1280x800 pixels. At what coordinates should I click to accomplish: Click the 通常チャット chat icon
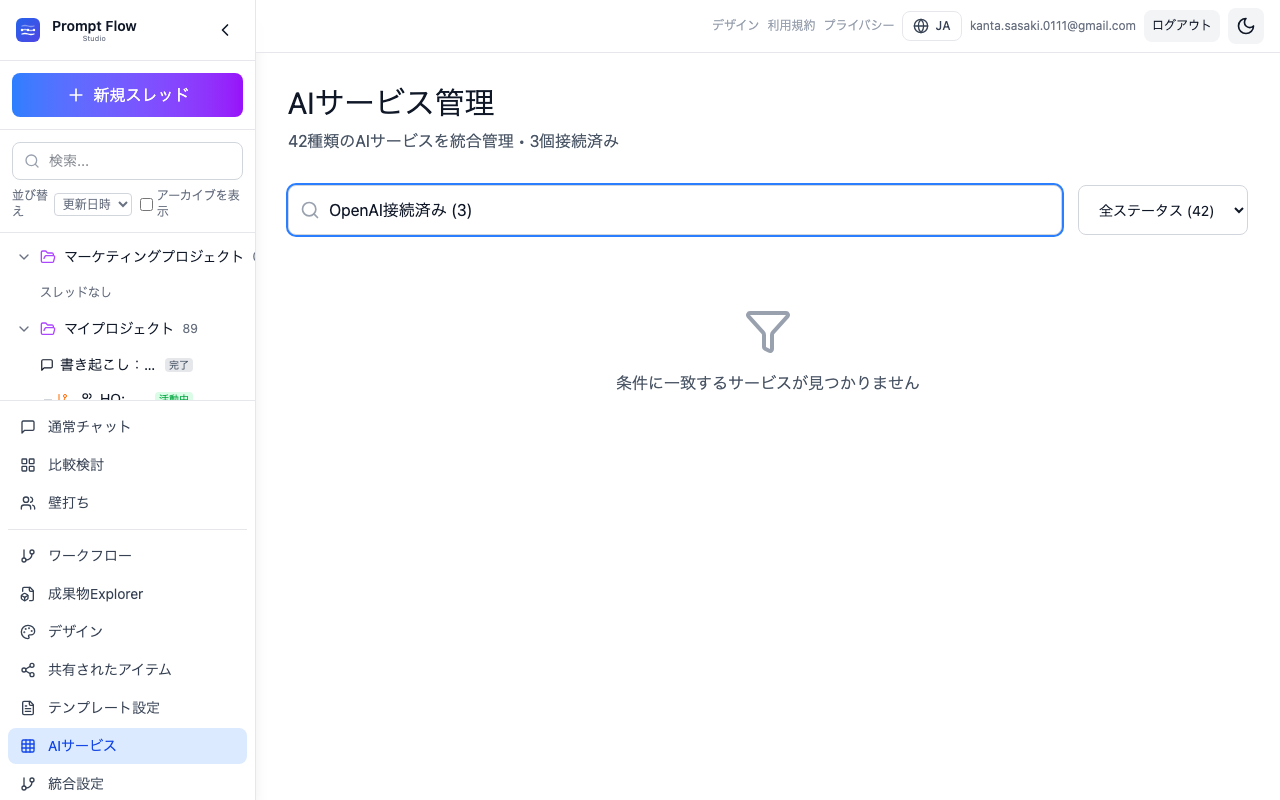pyautogui.click(x=28, y=427)
